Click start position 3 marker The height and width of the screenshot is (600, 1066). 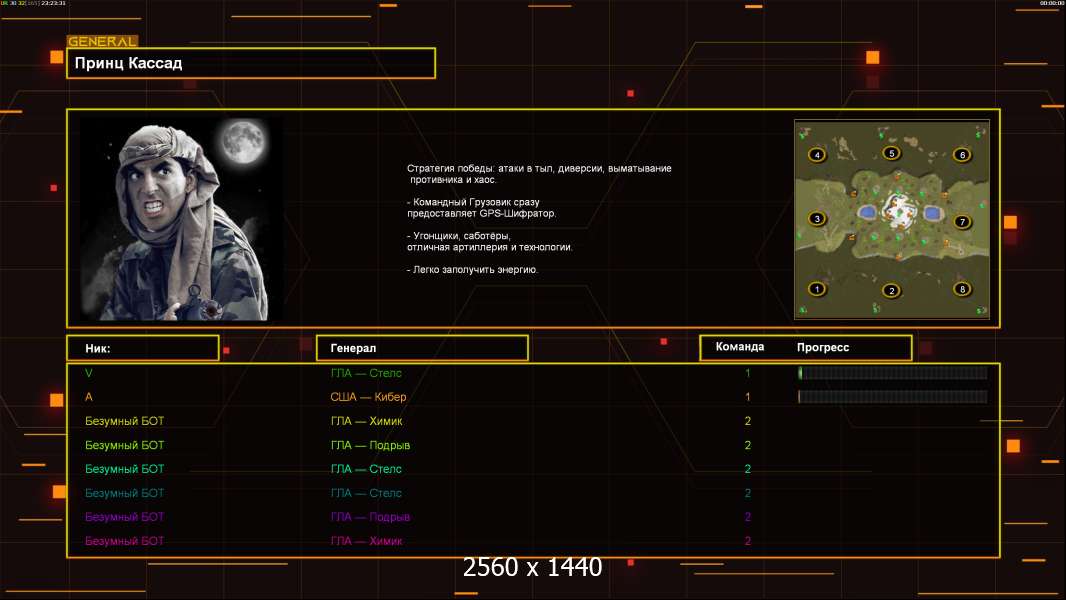click(x=816, y=218)
